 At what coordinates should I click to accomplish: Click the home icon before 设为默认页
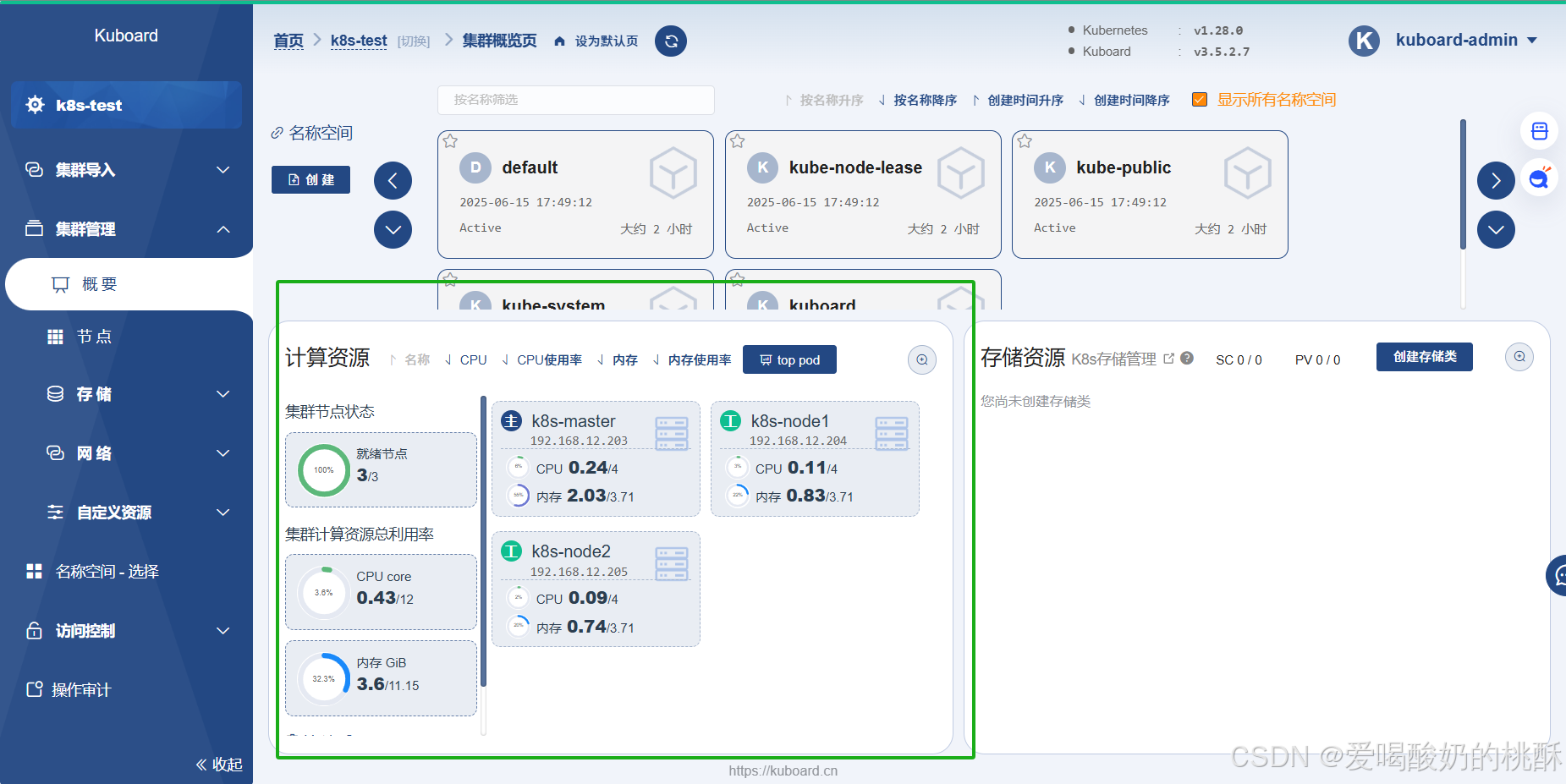point(559,41)
